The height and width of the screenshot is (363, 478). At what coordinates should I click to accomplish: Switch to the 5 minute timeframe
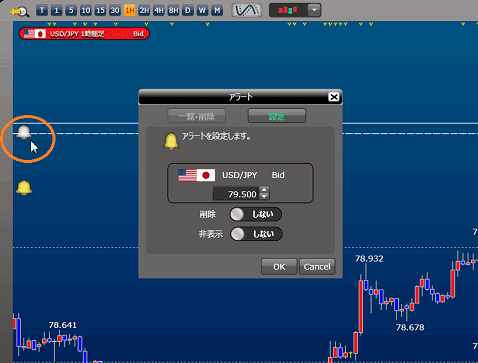[71, 11]
